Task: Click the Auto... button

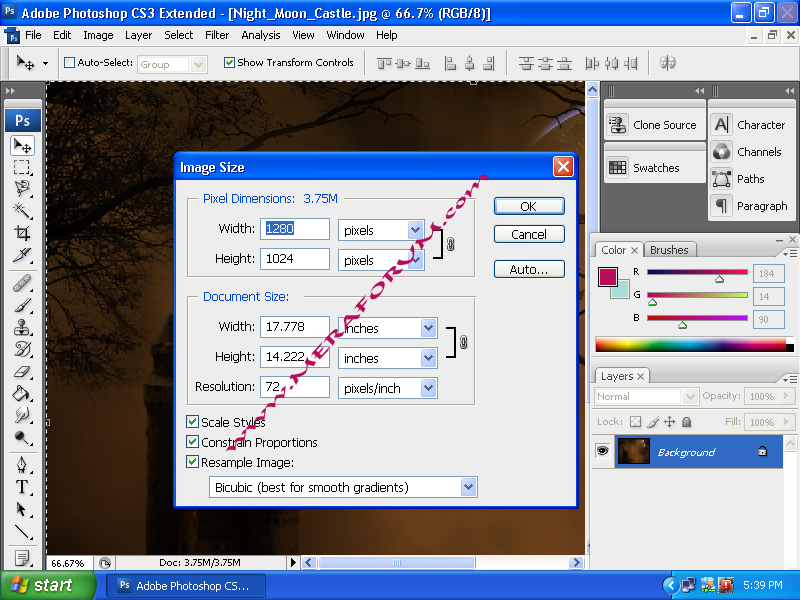Action: [x=529, y=269]
